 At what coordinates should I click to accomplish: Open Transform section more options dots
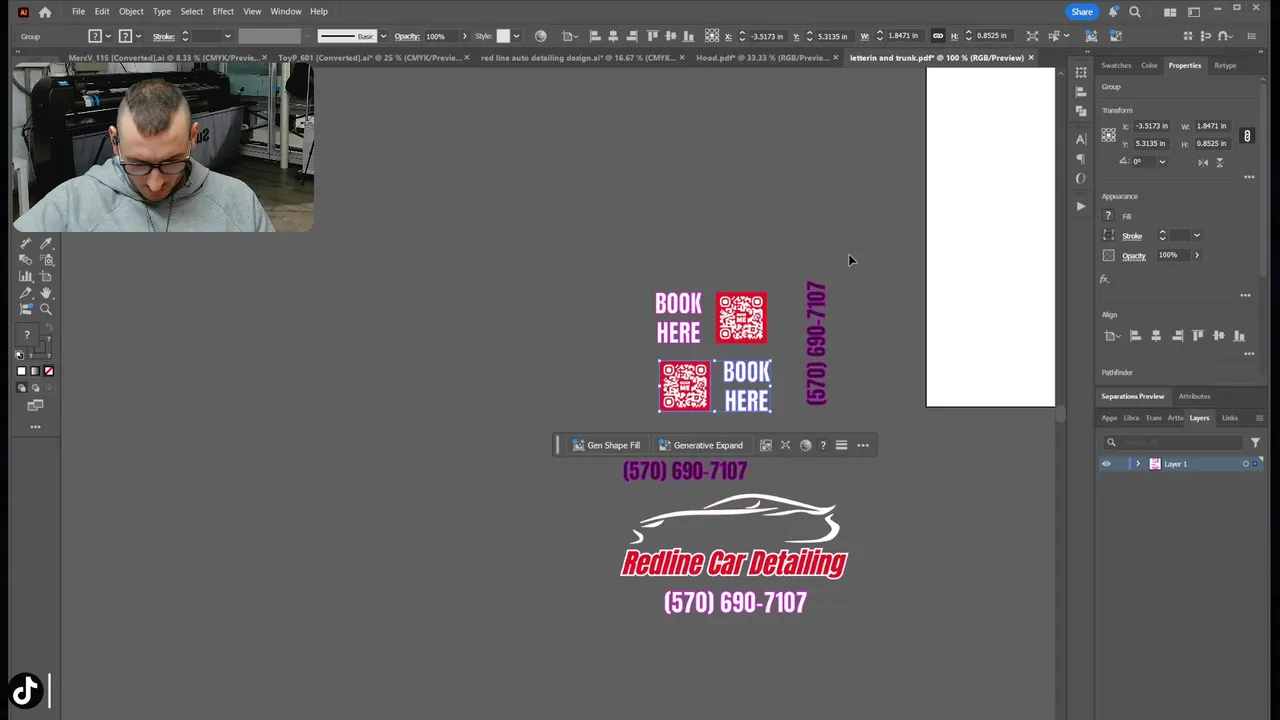(x=1249, y=177)
